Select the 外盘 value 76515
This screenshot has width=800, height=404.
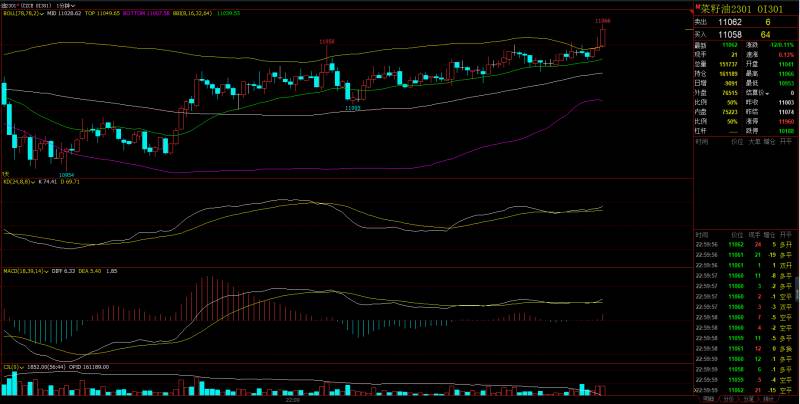coord(730,93)
